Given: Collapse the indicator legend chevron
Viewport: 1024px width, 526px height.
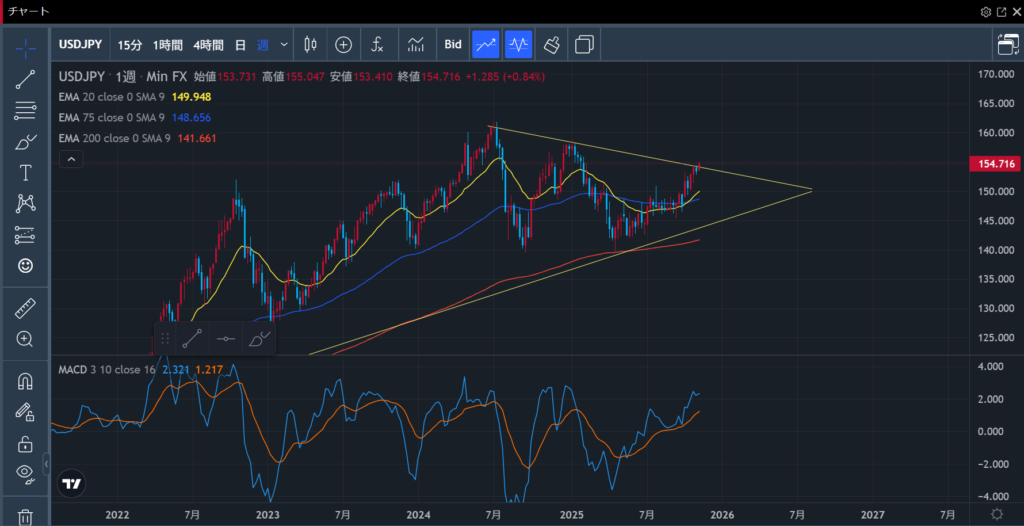Looking at the screenshot, I should pyautogui.click(x=71, y=159).
